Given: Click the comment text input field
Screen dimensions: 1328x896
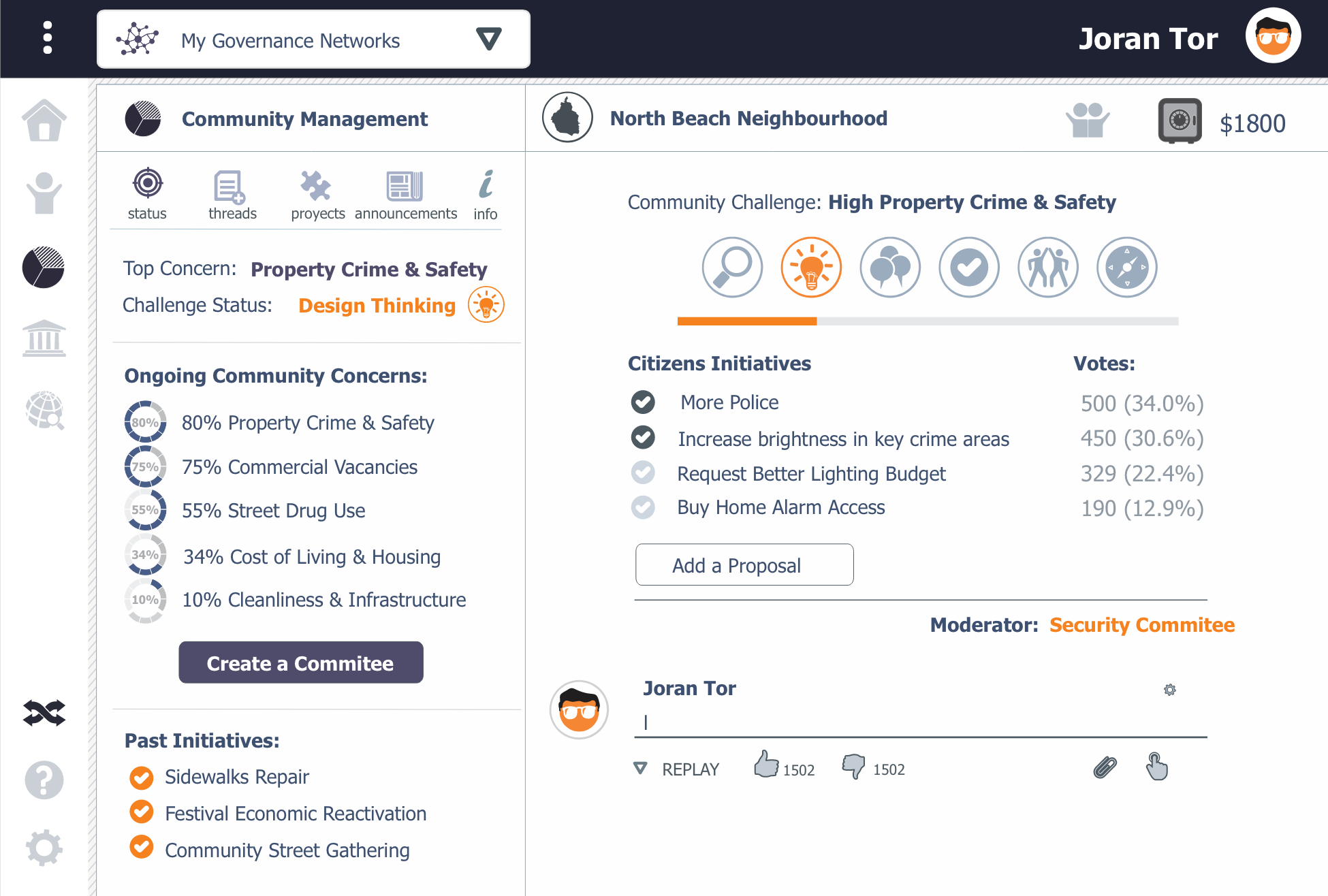Looking at the screenshot, I should 919,722.
